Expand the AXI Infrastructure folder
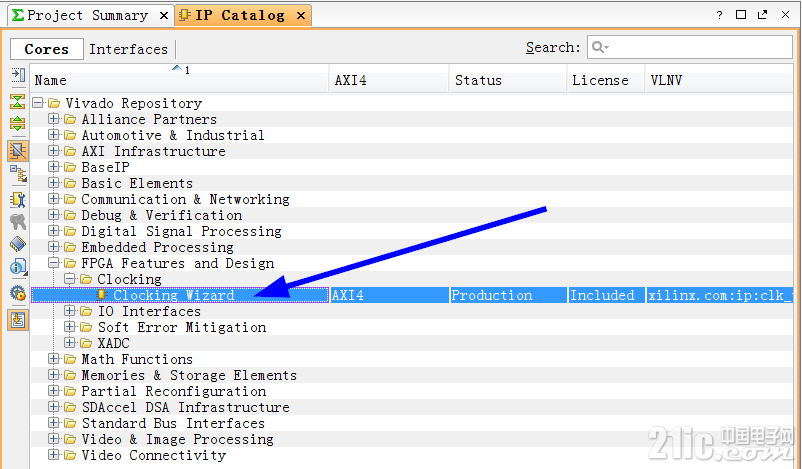802x469 pixels. (x=53, y=151)
